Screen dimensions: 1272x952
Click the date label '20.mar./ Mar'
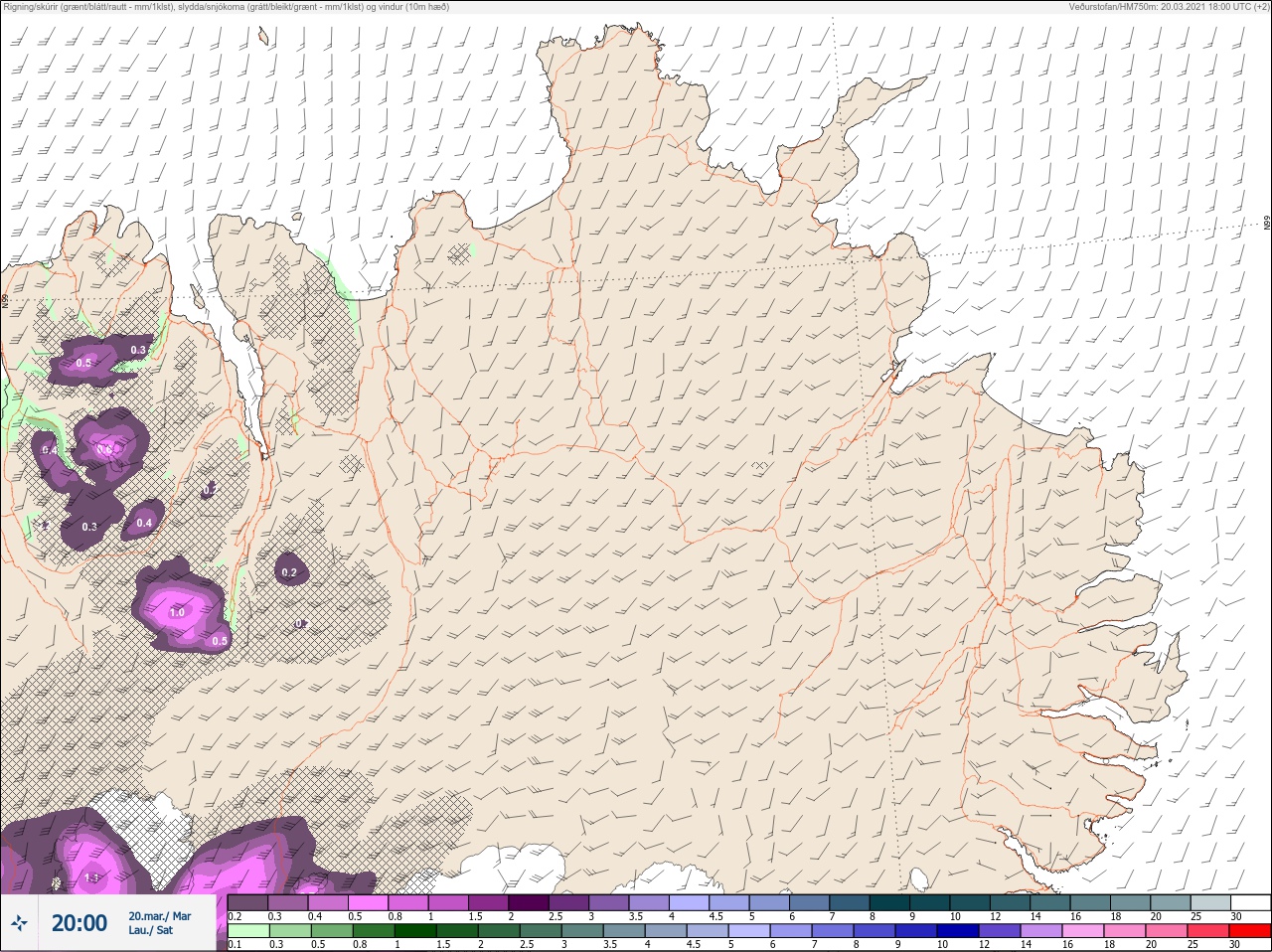pos(160,916)
